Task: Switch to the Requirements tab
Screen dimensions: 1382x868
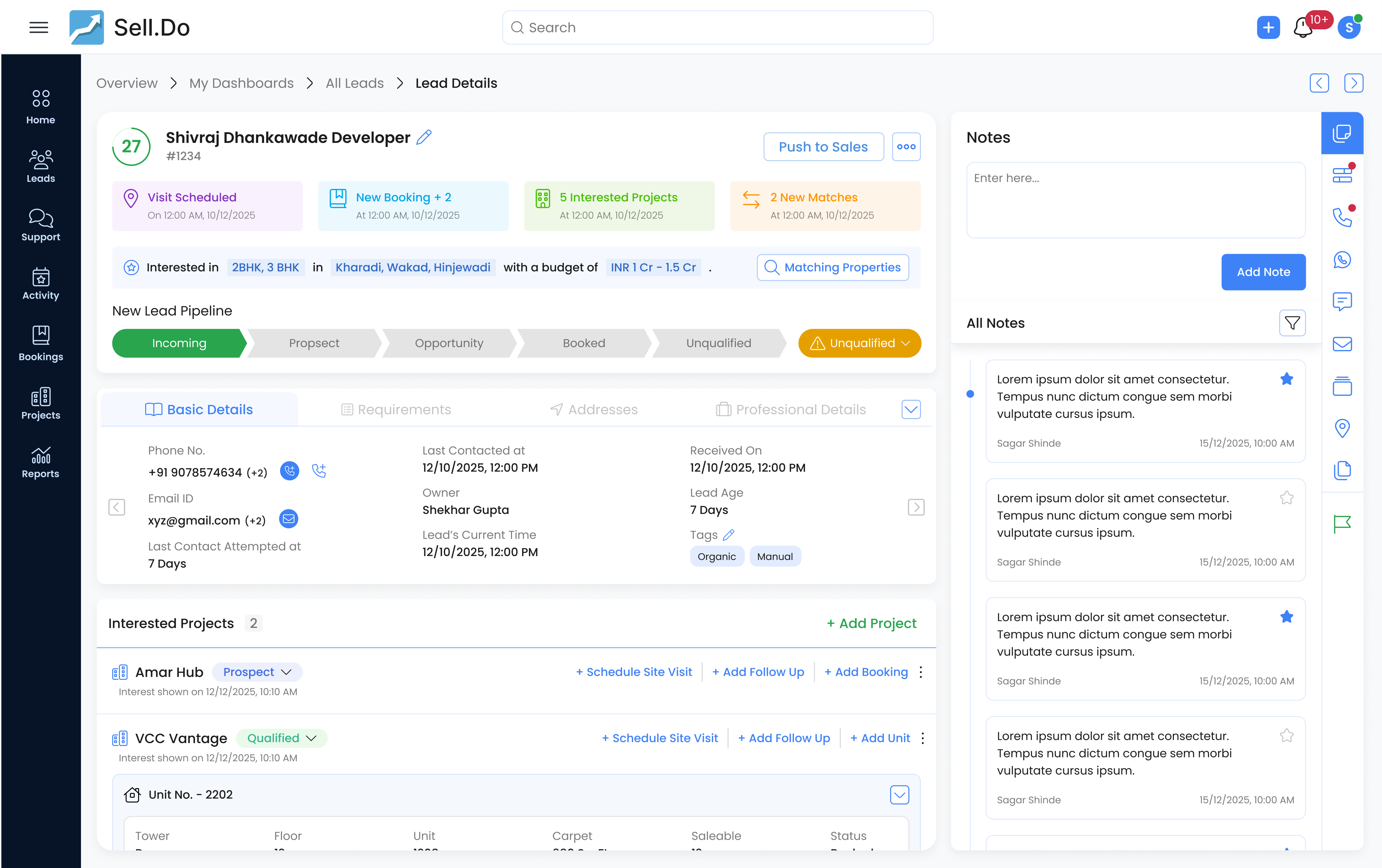Action: (404, 409)
